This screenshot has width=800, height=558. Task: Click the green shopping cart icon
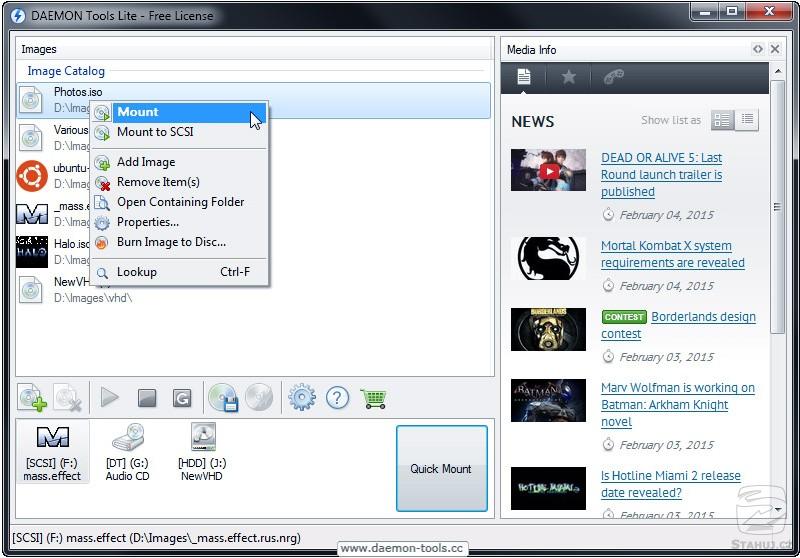coord(374,398)
